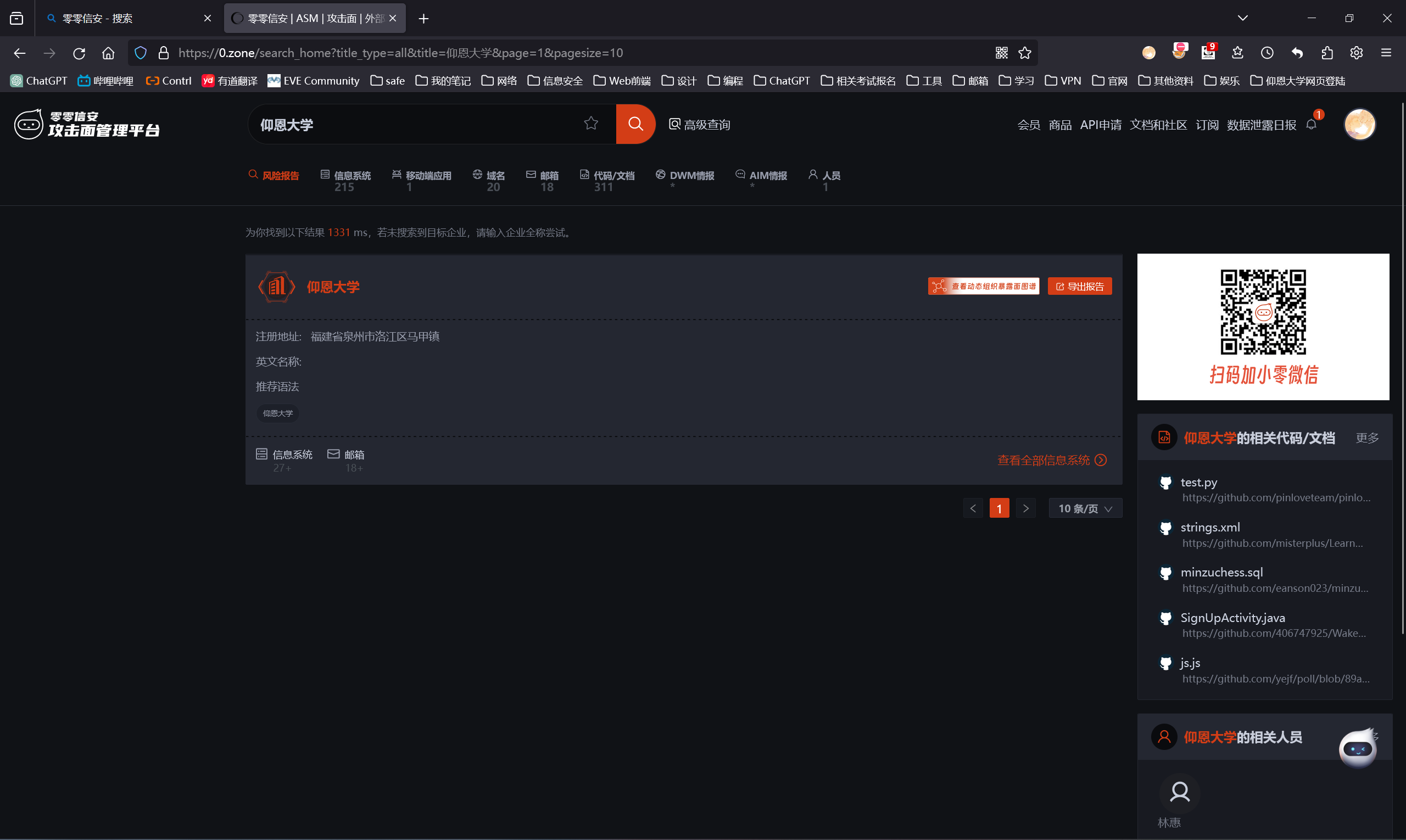
Task: Click the orange search magnifier button
Action: (x=635, y=124)
